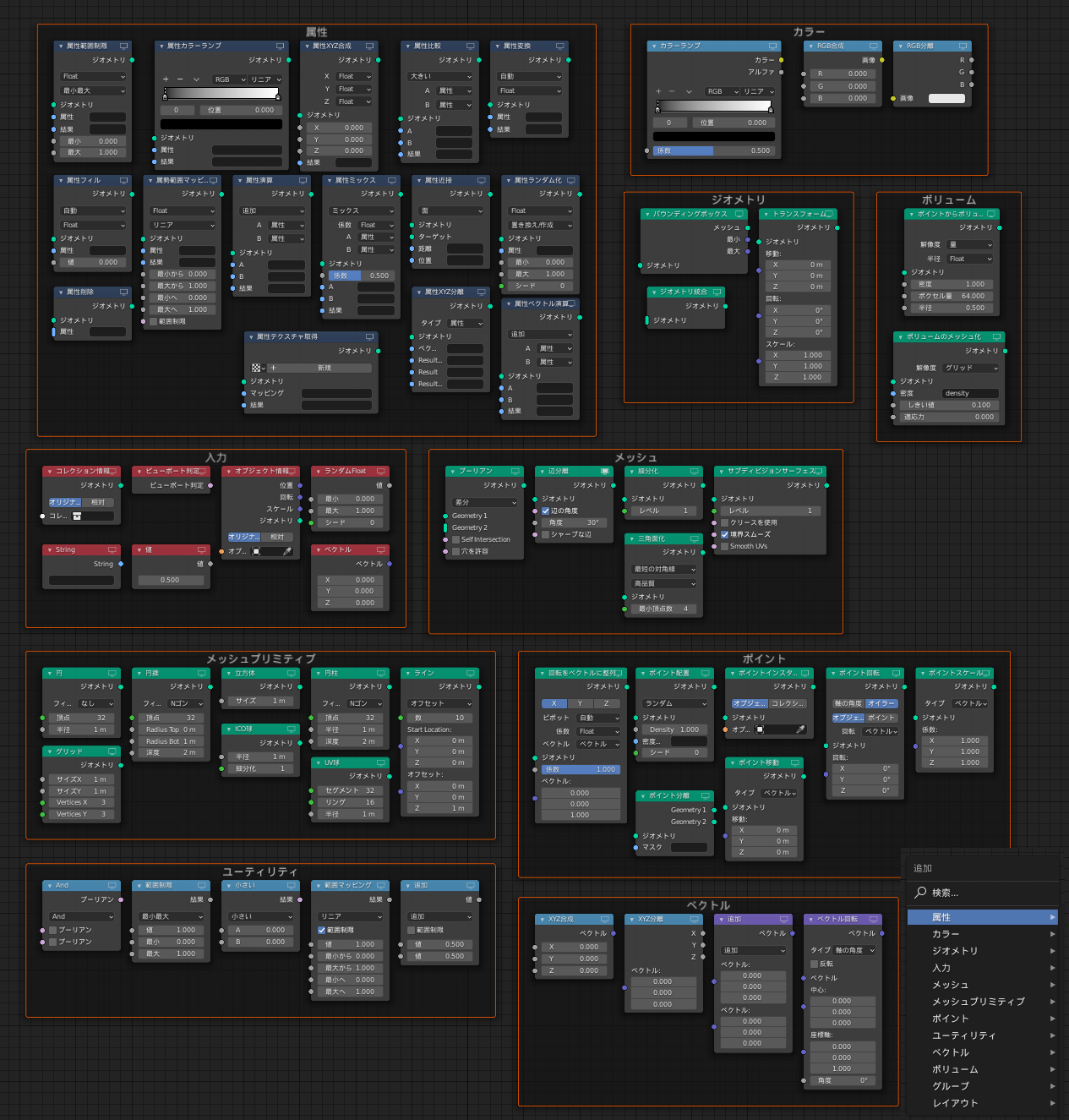Screen dimensions: 1069x1120
Task: Enable Self Intersection checkbox in ブーリアン node
Action: click(456, 539)
